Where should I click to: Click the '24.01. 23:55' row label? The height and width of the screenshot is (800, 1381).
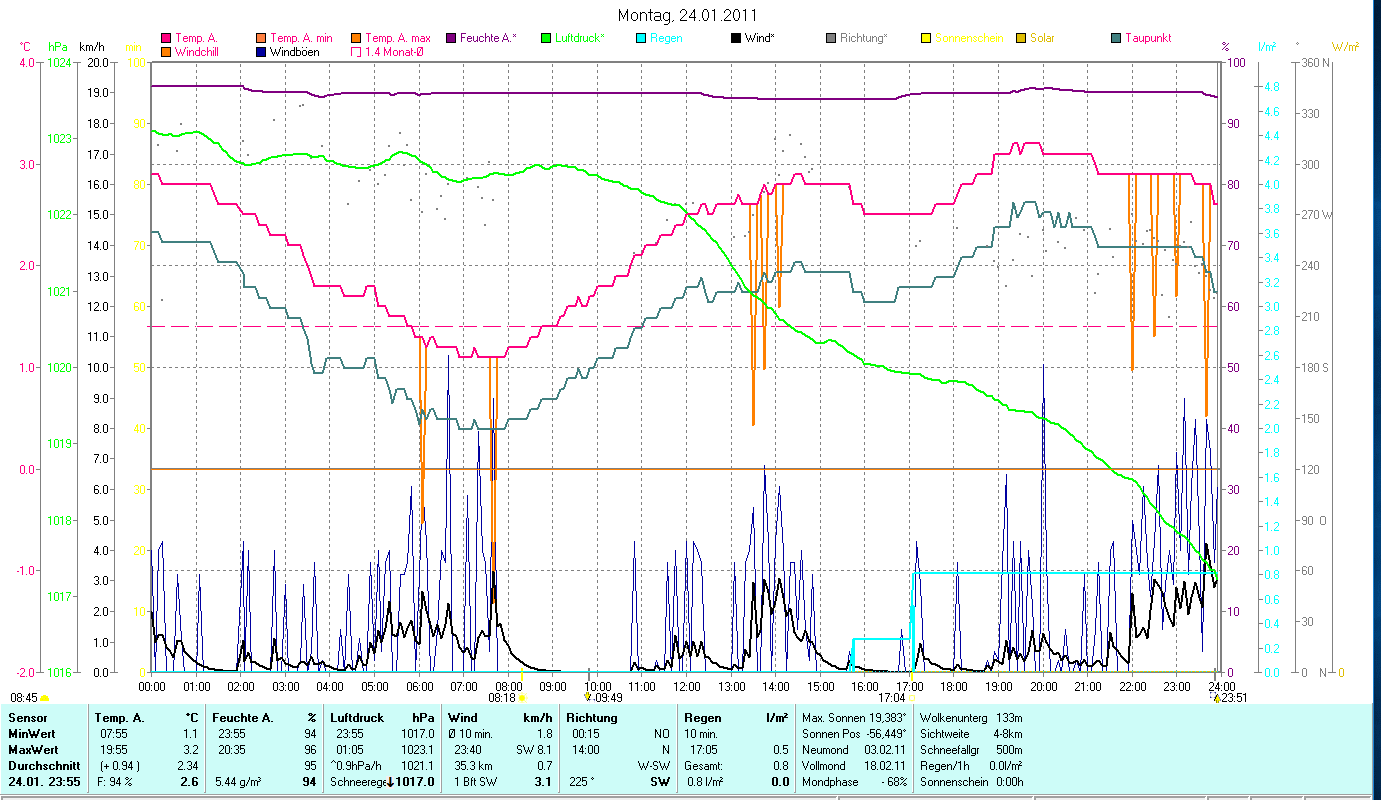click(42, 782)
